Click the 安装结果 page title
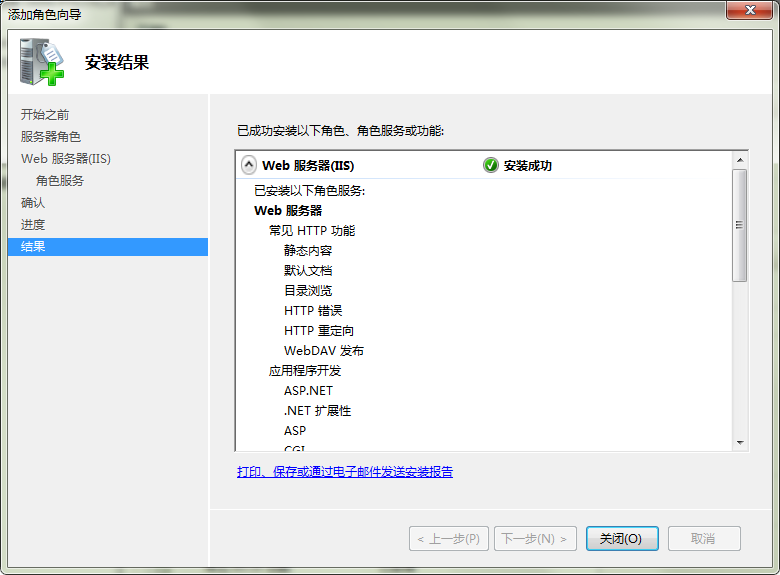The image size is (780, 575). click(117, 63)
